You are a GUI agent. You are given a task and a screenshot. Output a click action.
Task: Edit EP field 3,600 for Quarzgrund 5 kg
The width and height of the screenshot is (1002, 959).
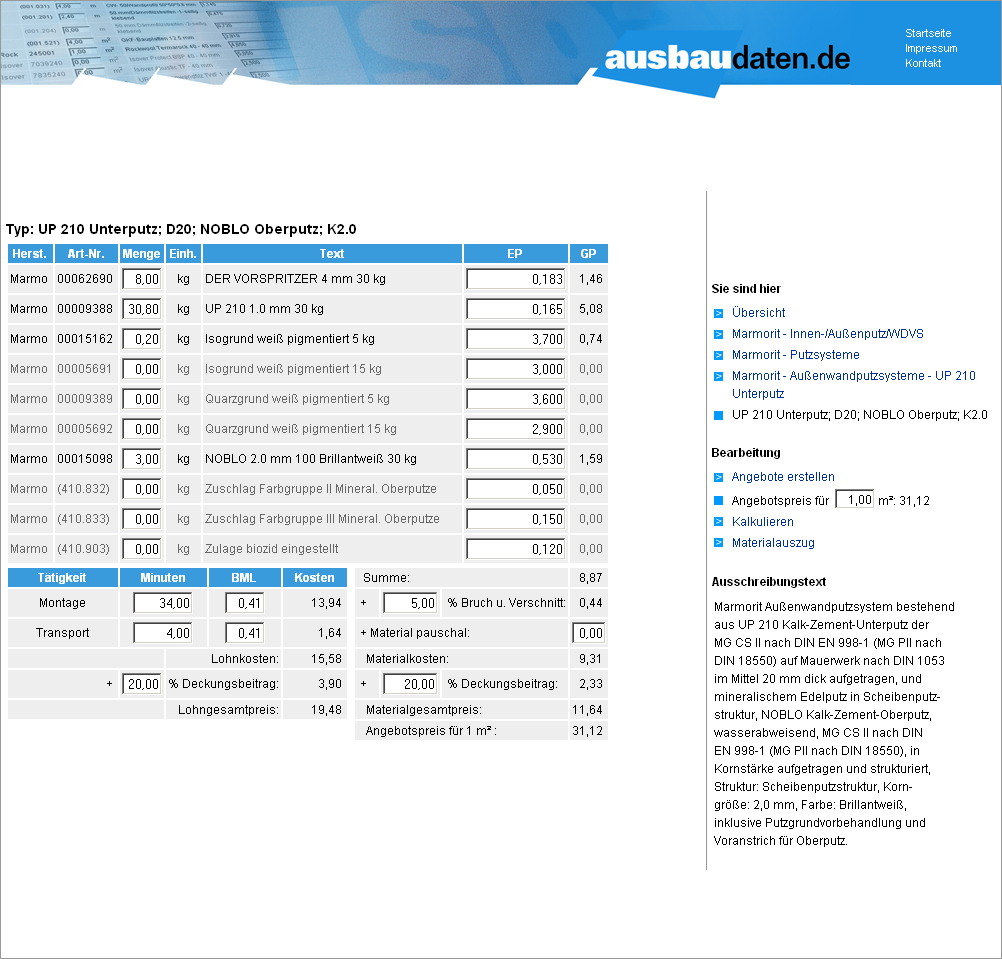pyautogui.click(x=516, y=399)
